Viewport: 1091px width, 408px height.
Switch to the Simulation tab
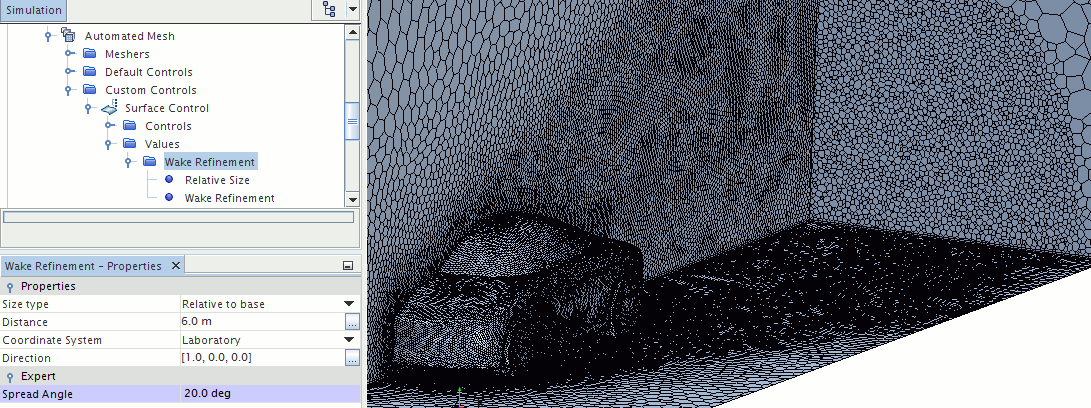[x=33, y=10]
